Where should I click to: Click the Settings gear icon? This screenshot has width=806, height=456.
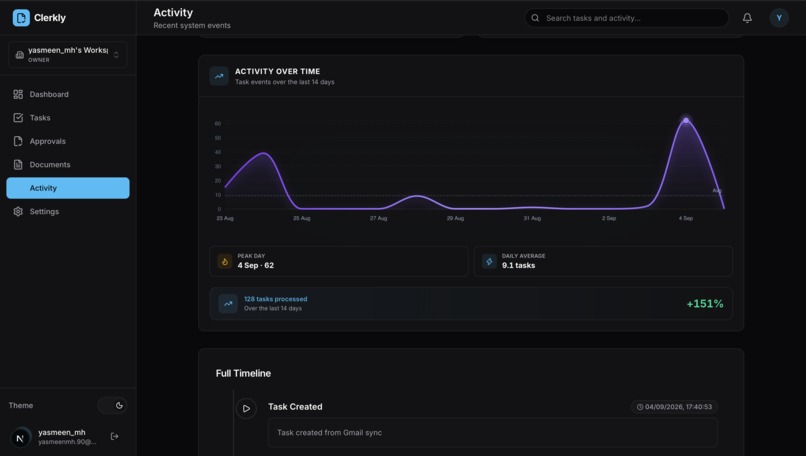(18, 211)
